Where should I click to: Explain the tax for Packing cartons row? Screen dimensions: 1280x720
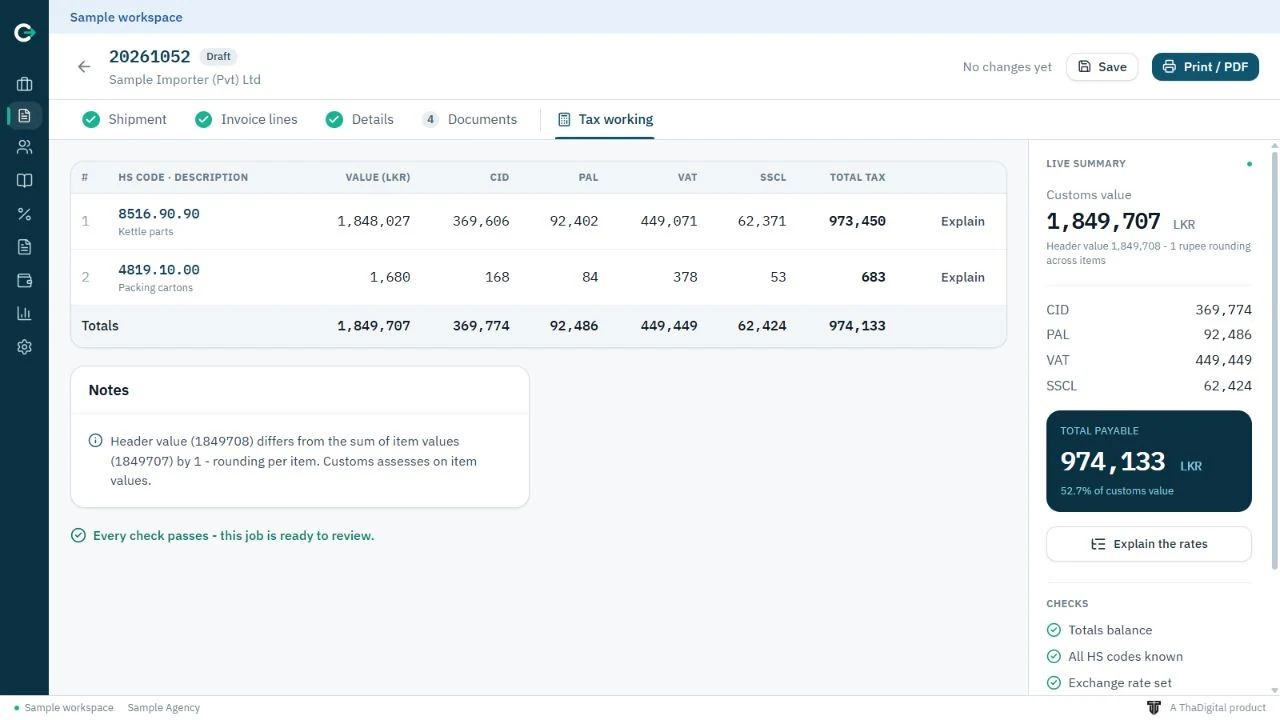point(962,277)
